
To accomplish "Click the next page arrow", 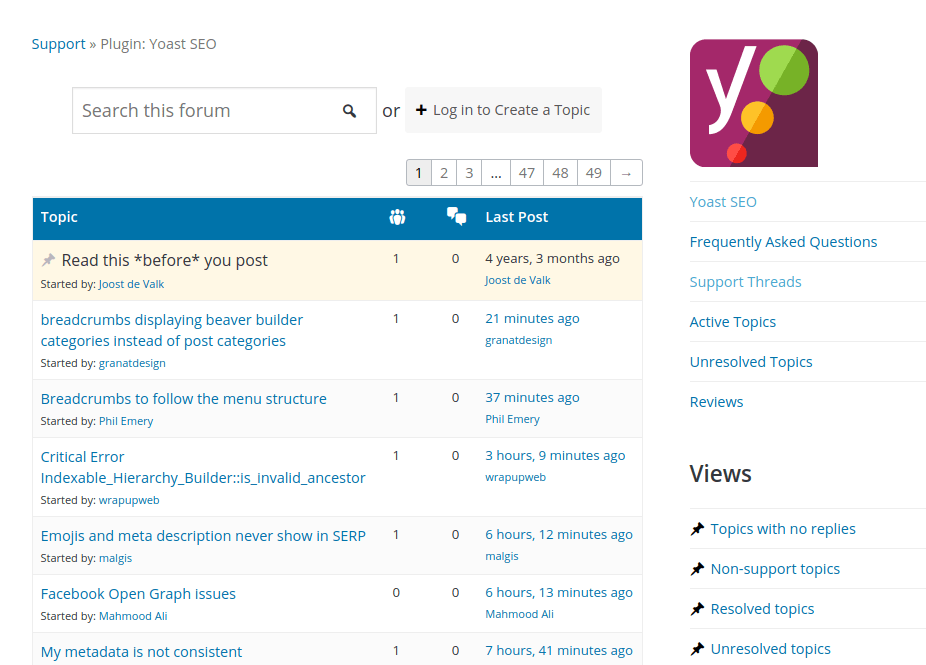I will [x=627, y=173].
